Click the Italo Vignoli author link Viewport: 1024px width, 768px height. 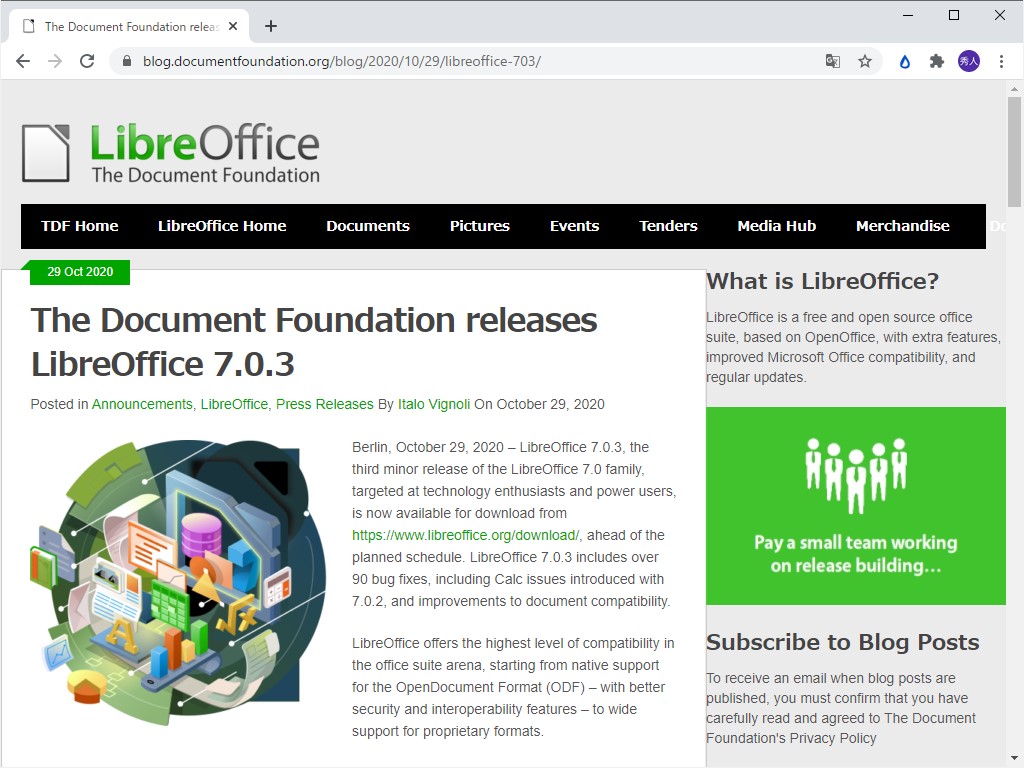433,404
